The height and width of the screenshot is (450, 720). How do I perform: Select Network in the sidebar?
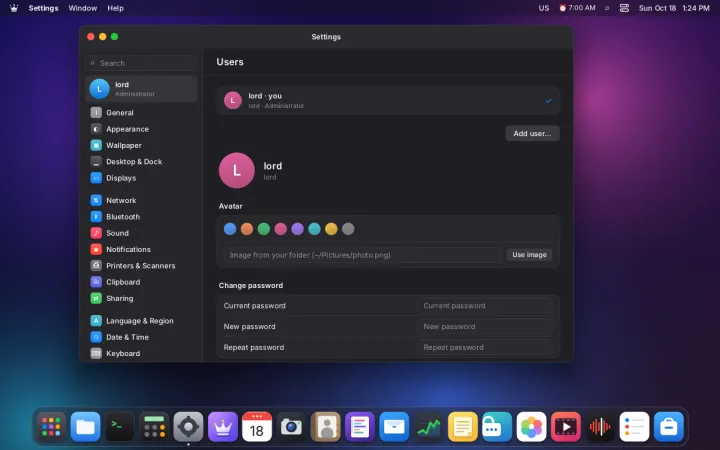pyautogui.click(x=141, y=200)
